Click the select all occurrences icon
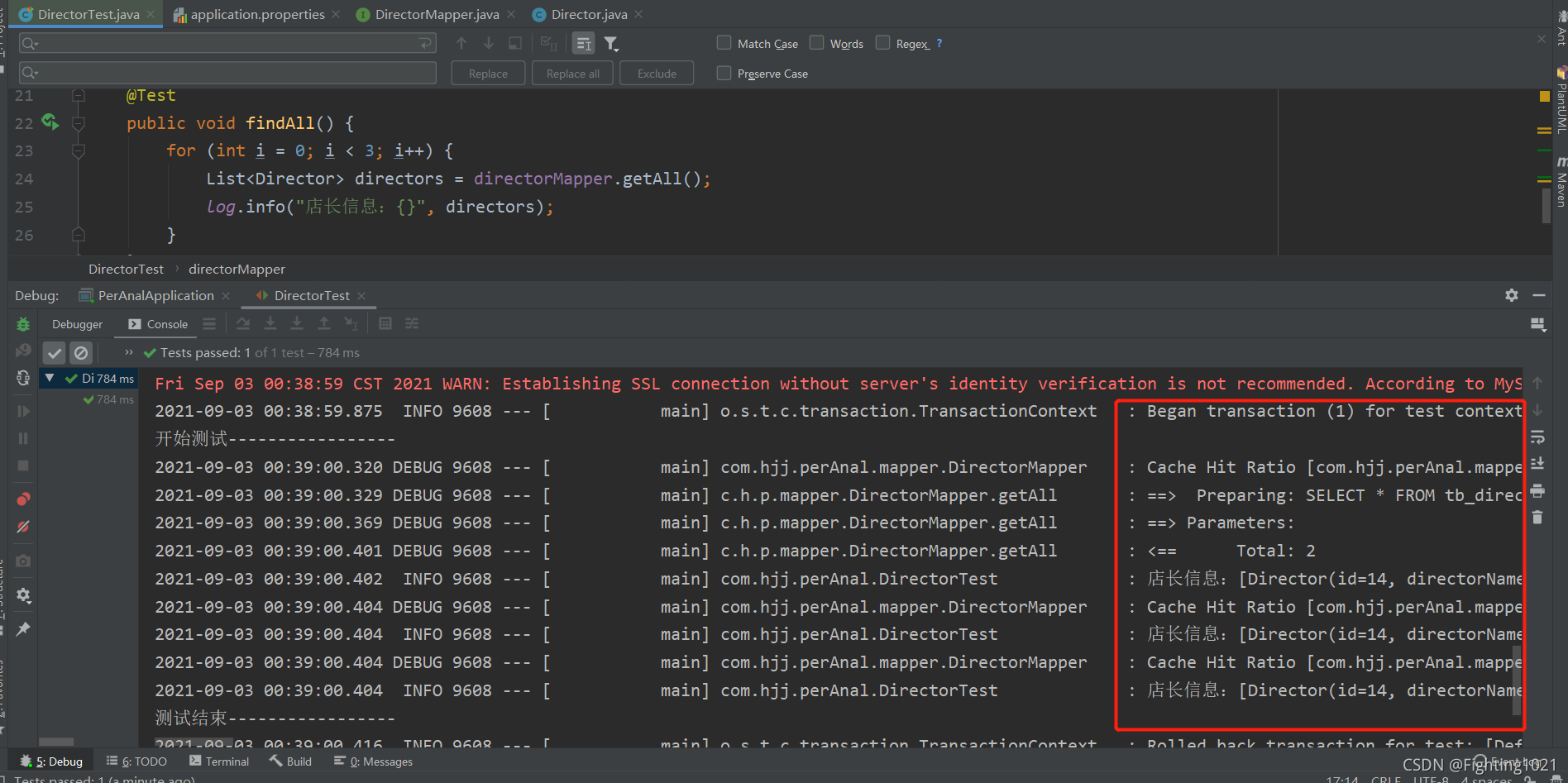This screenshot has width=1568, height=783. [x=548, y=43]
